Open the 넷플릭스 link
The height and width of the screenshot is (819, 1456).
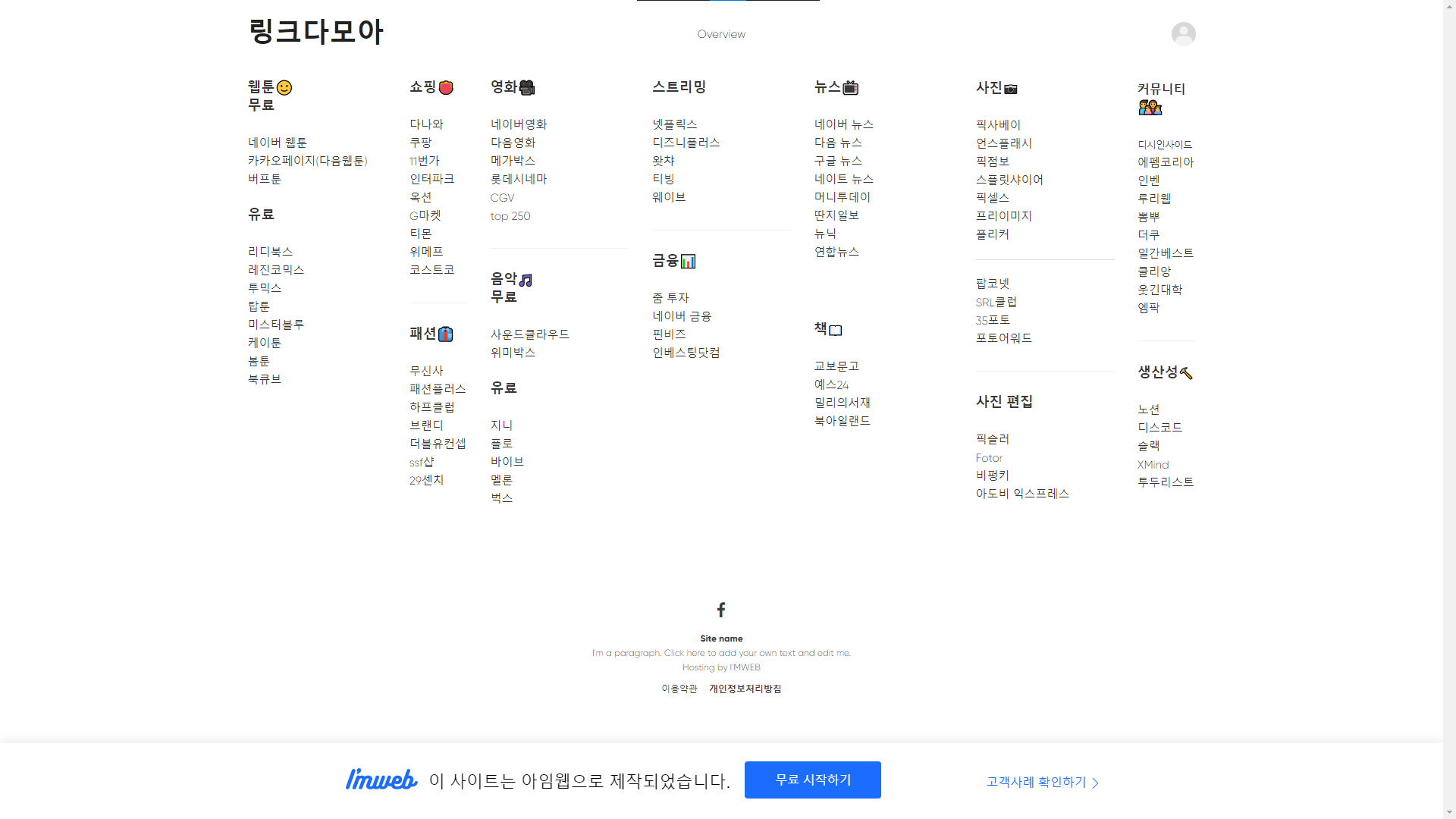[x=674, y=124]
